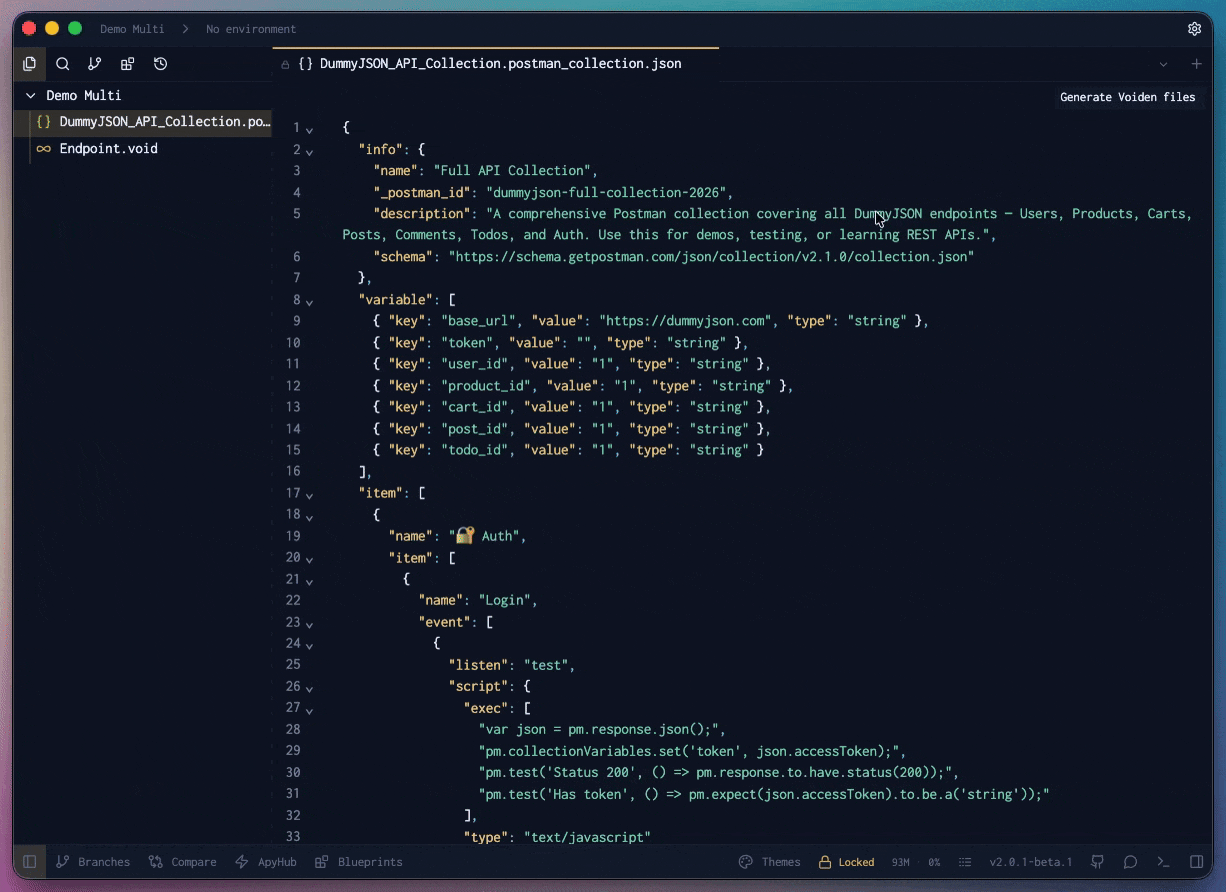Fold event array at line 23
Screen dimensions: 1226x892
[309, 624]
